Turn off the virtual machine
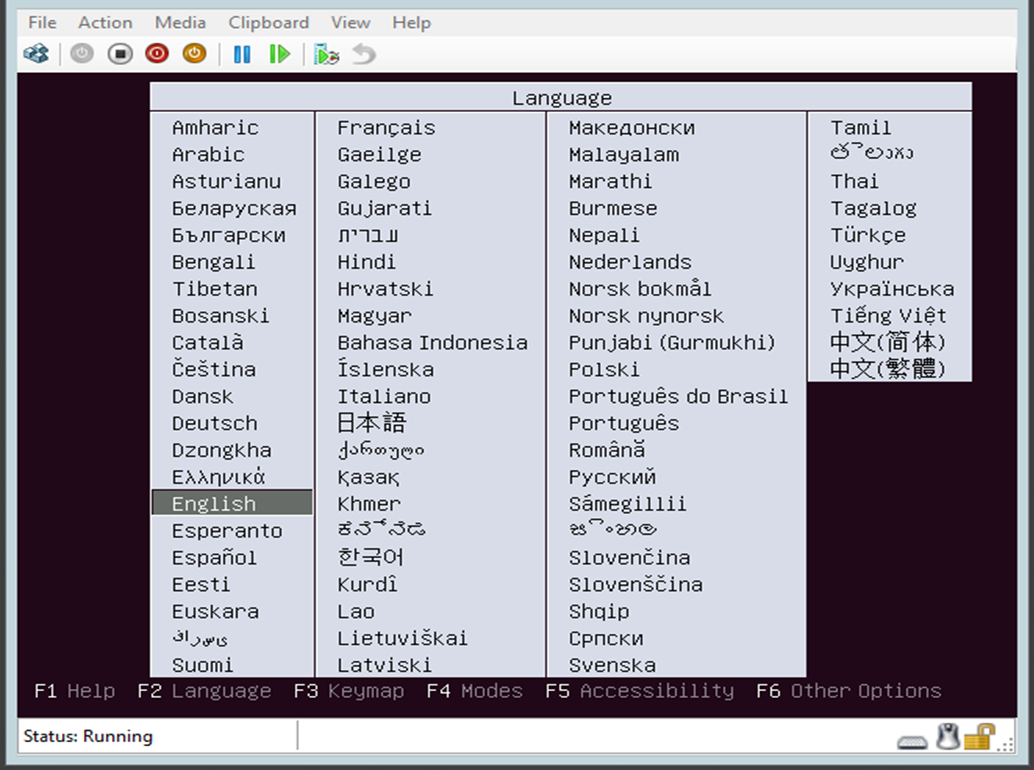 pyautogui.click(x=120, y=53)
